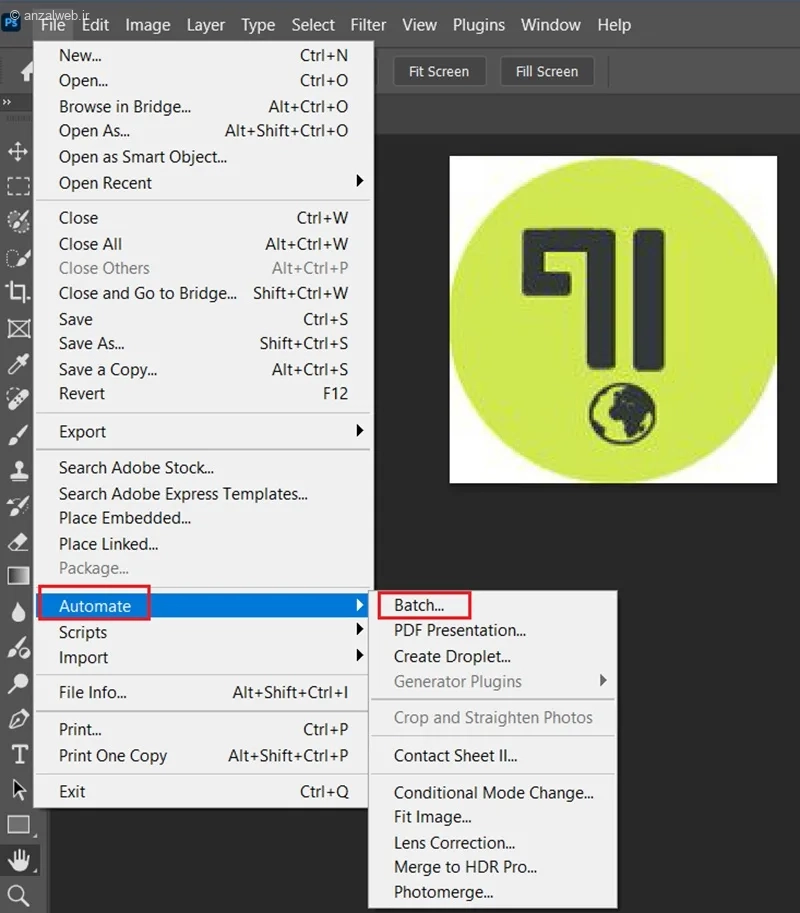Select the Clone Stamp tool

tap(18, 470)
